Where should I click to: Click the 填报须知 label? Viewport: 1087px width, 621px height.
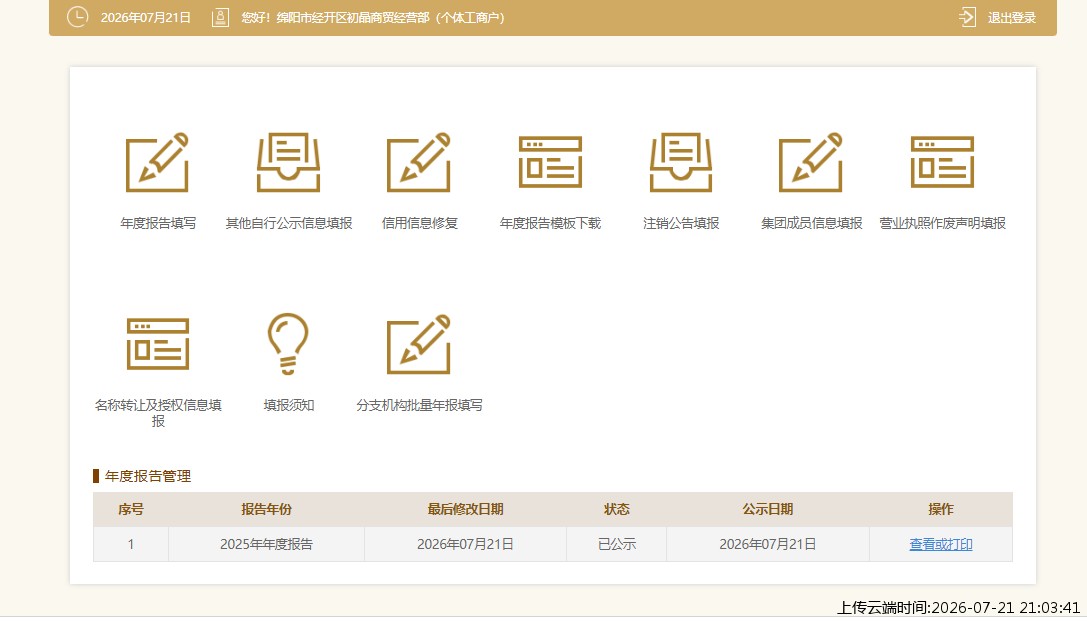[x=289, y=405]
